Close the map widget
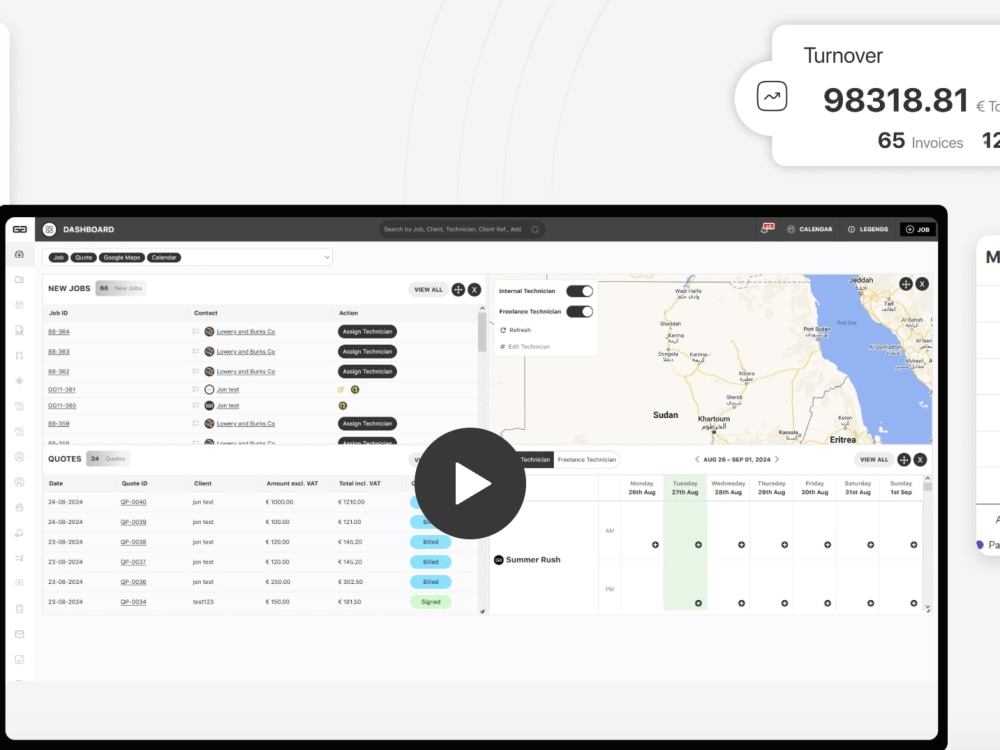This screenshot has height=750, width=1000. pos(922,284)
